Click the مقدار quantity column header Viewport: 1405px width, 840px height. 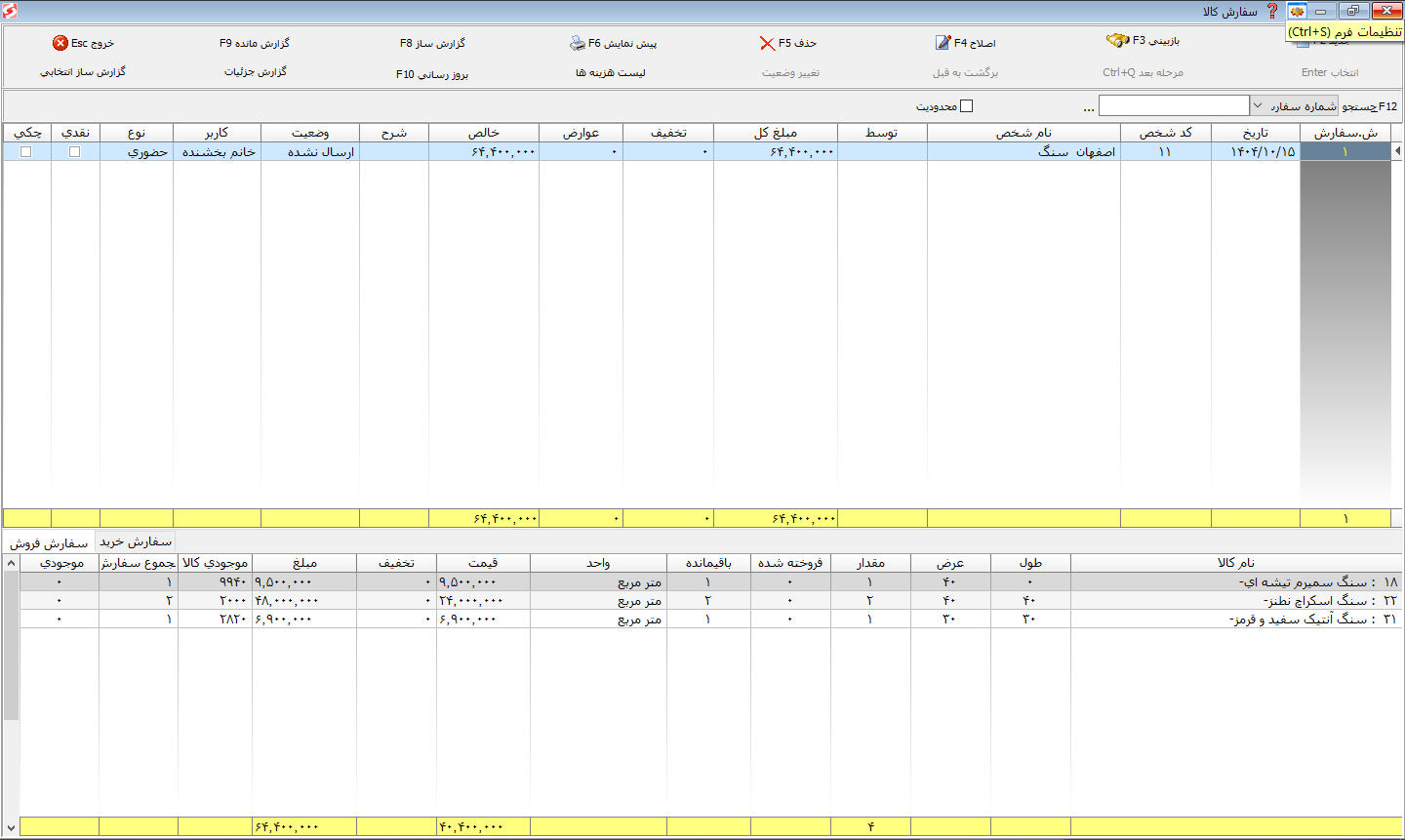pyautogui.click(x=870, y=563)
